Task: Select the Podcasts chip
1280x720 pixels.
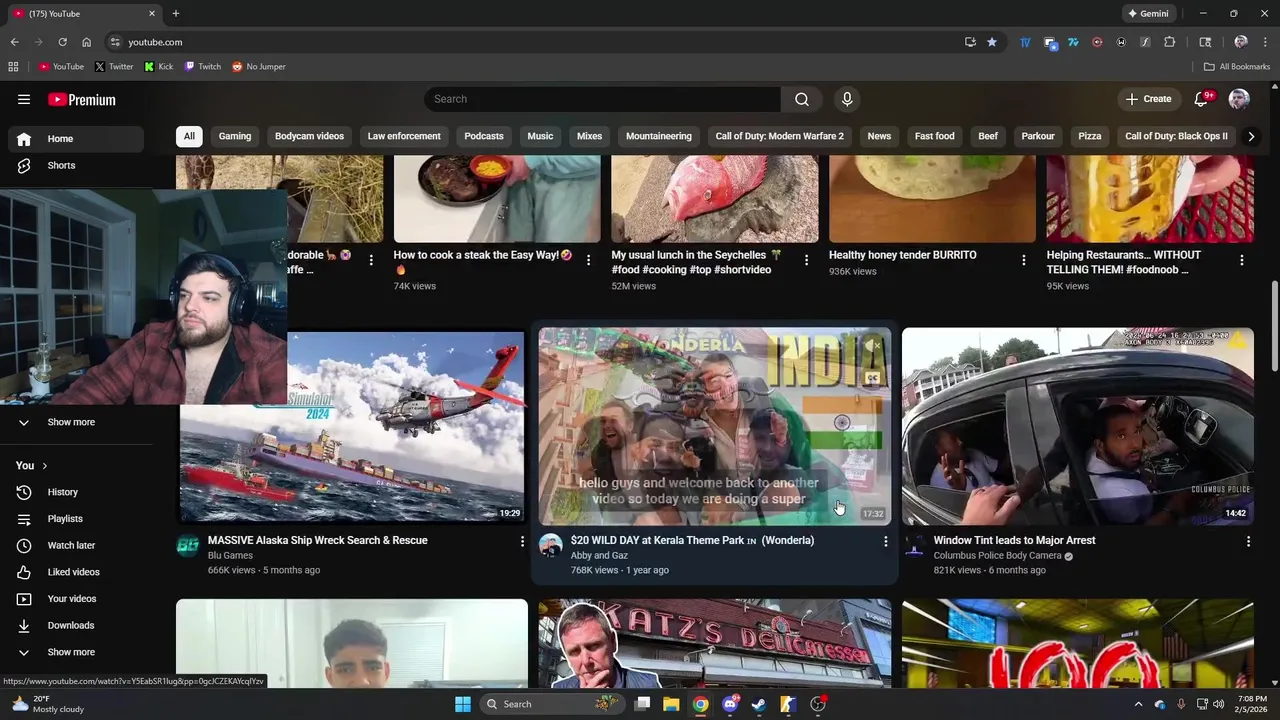Action: [x=484, y=136]
